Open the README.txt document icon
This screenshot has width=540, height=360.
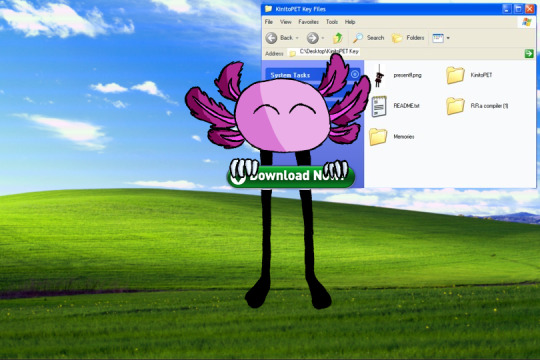[379, 106]
